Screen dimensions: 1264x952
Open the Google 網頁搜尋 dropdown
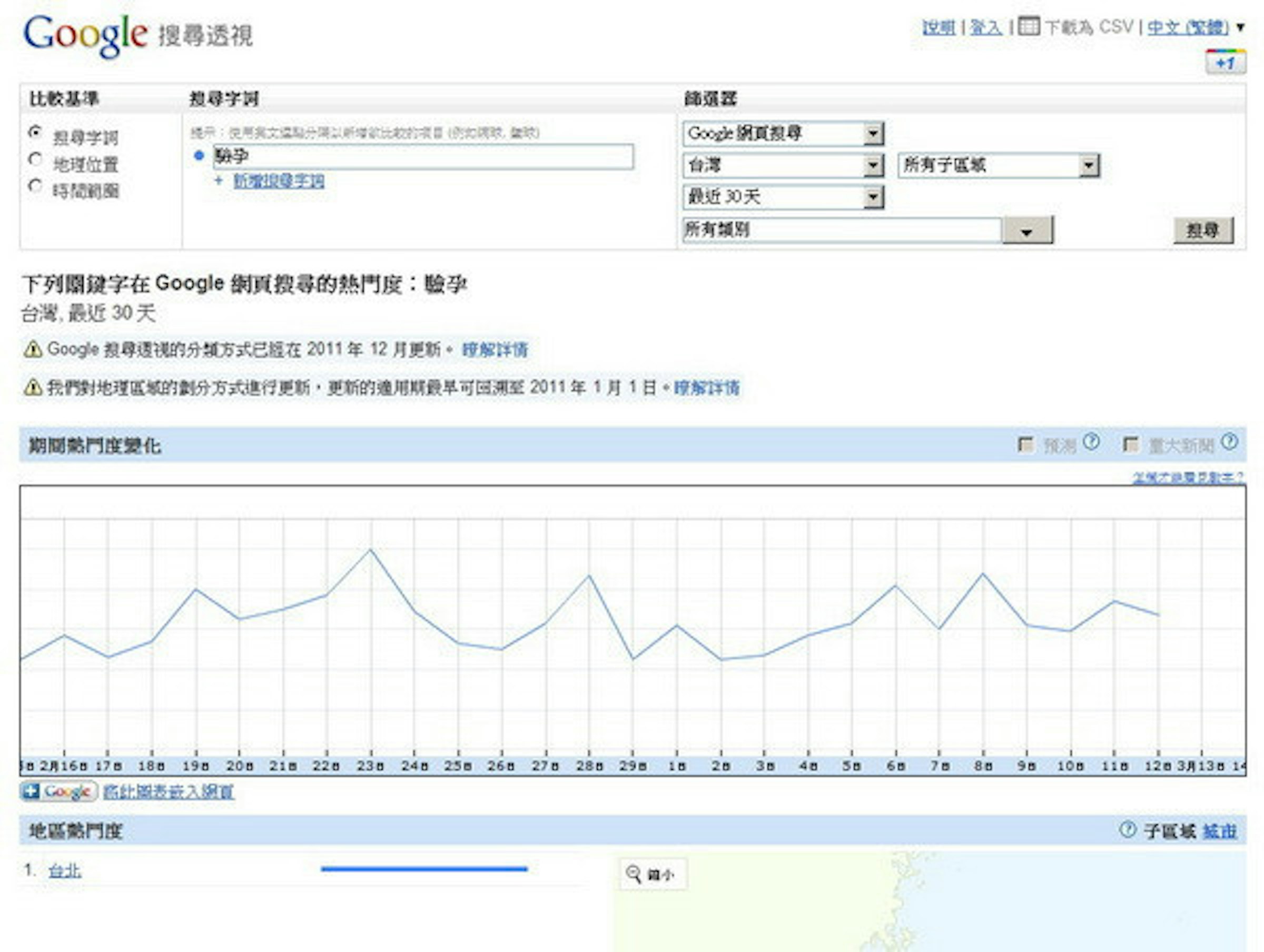pos(783,134)
